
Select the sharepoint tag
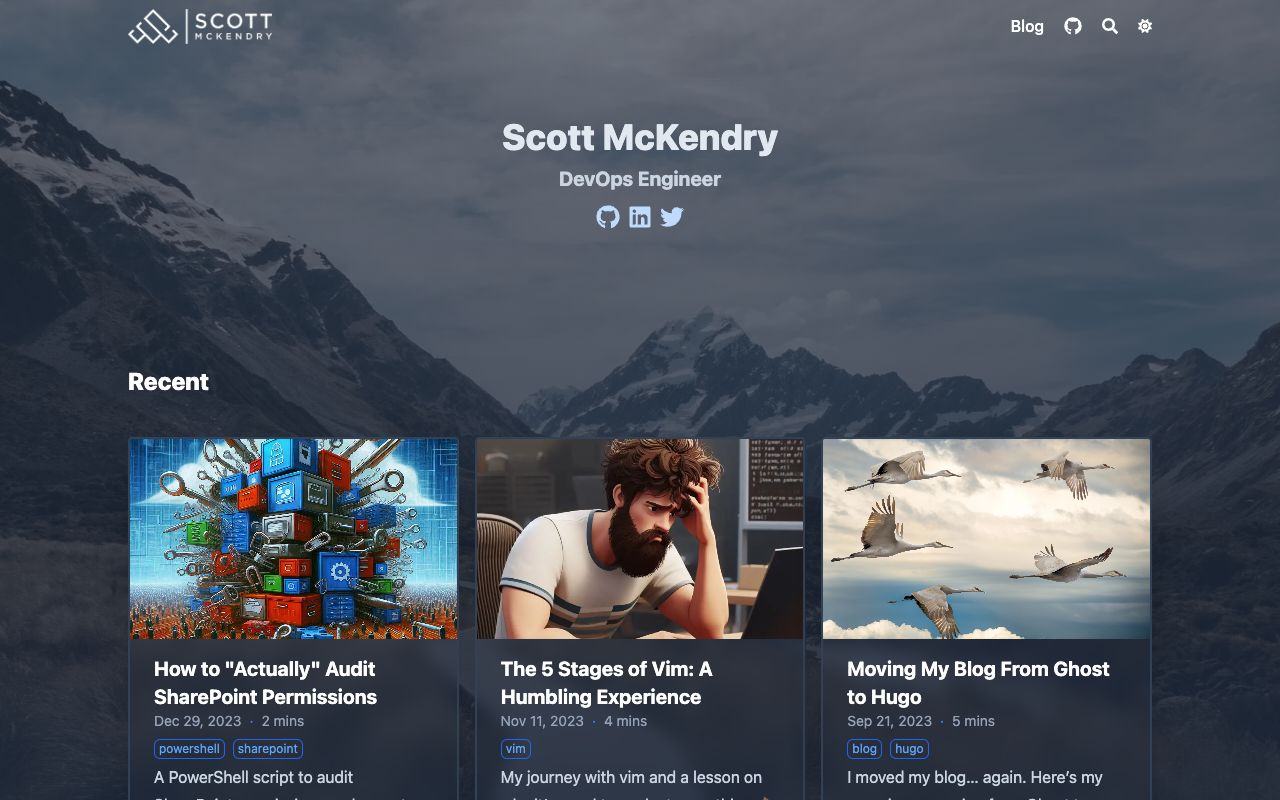268,749
